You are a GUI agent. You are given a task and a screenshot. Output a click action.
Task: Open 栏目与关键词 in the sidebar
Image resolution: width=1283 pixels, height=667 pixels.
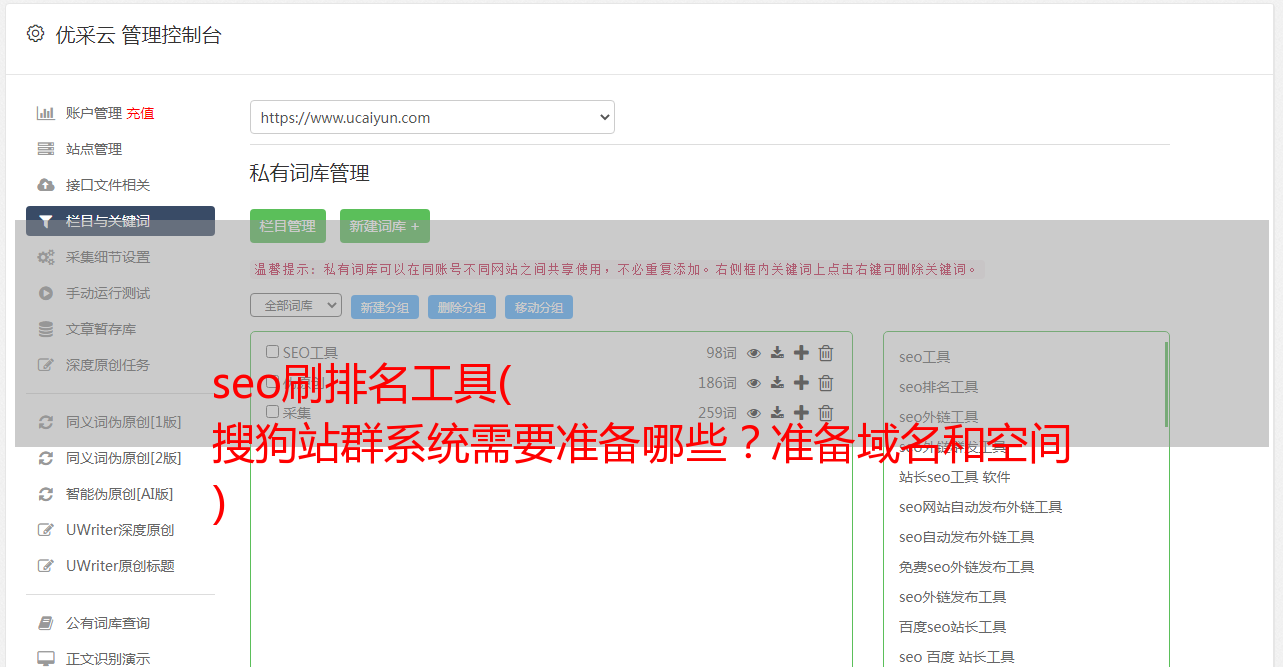[120, 221]
